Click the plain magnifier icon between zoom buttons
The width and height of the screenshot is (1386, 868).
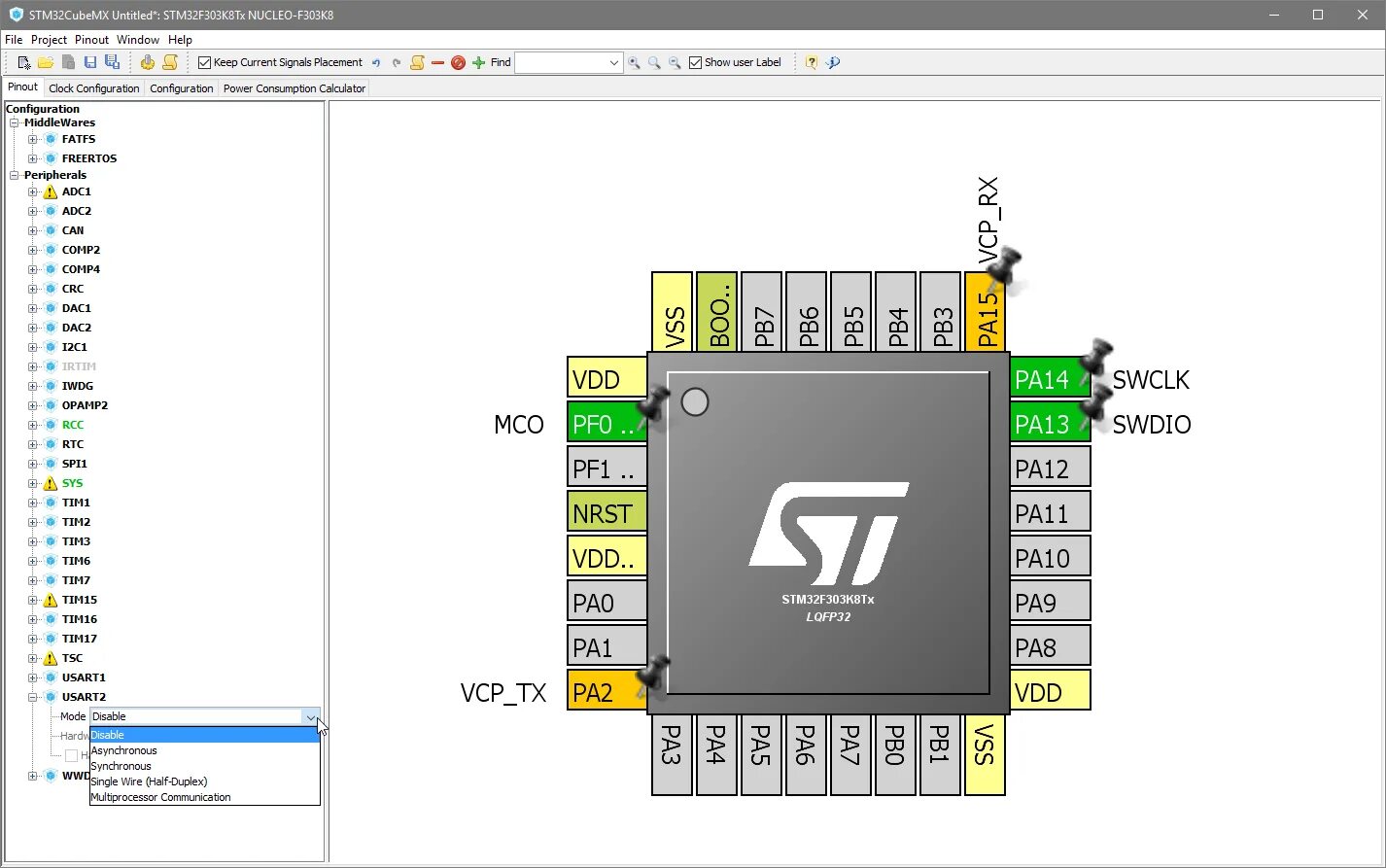click(654, 62)
